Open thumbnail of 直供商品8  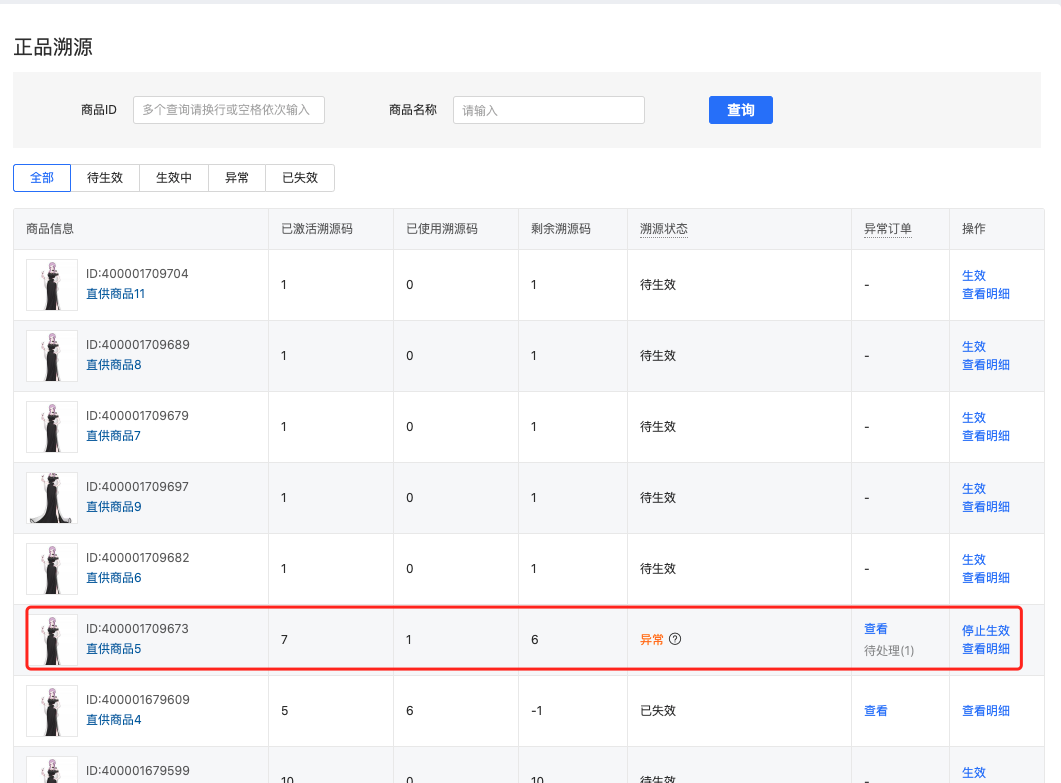[52, 356]
